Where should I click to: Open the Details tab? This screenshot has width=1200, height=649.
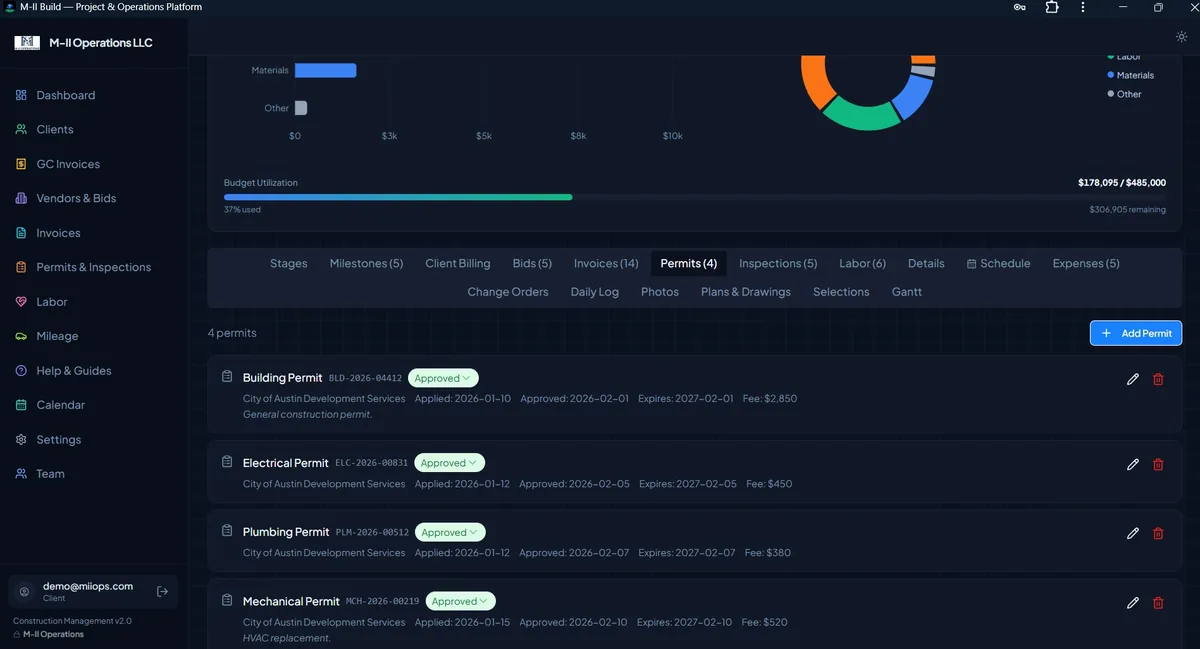coord(926,263)
